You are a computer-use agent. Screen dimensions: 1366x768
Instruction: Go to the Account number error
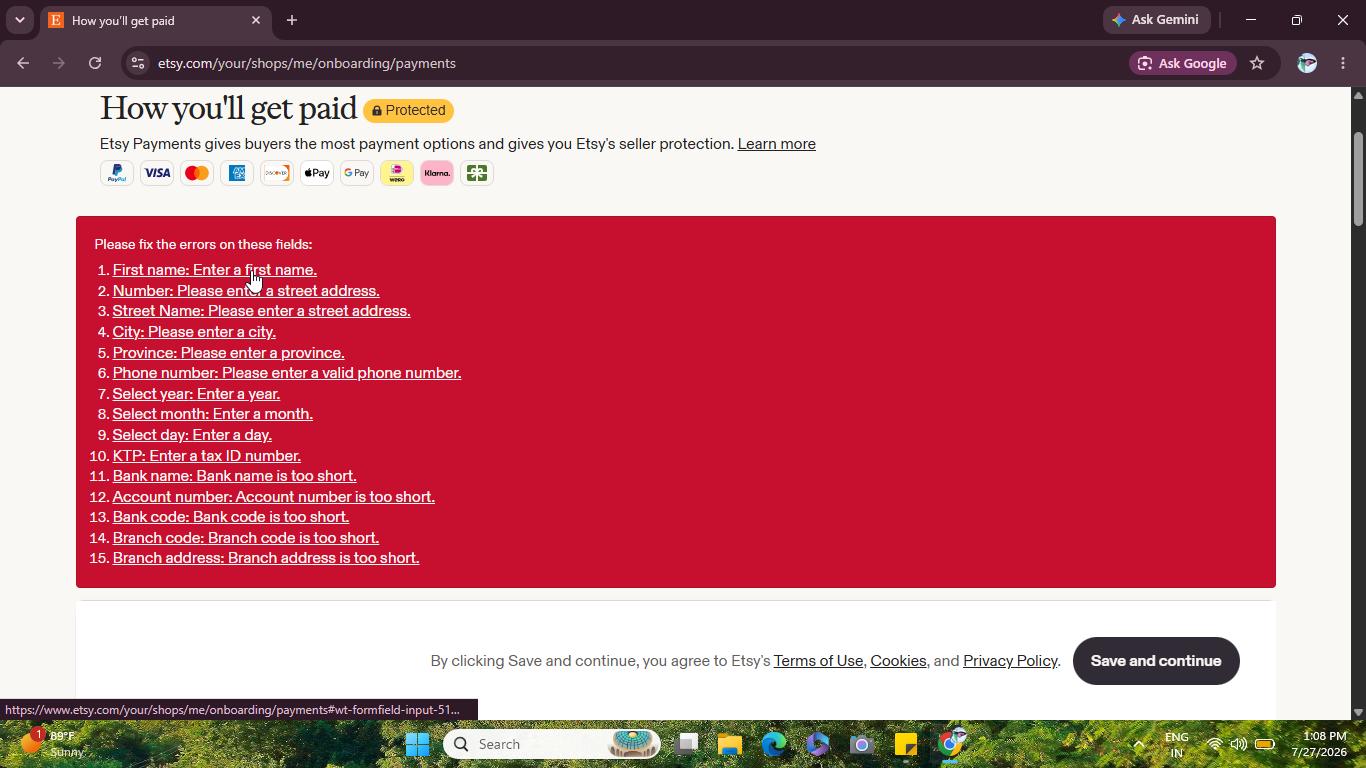(x=274, y=497)
